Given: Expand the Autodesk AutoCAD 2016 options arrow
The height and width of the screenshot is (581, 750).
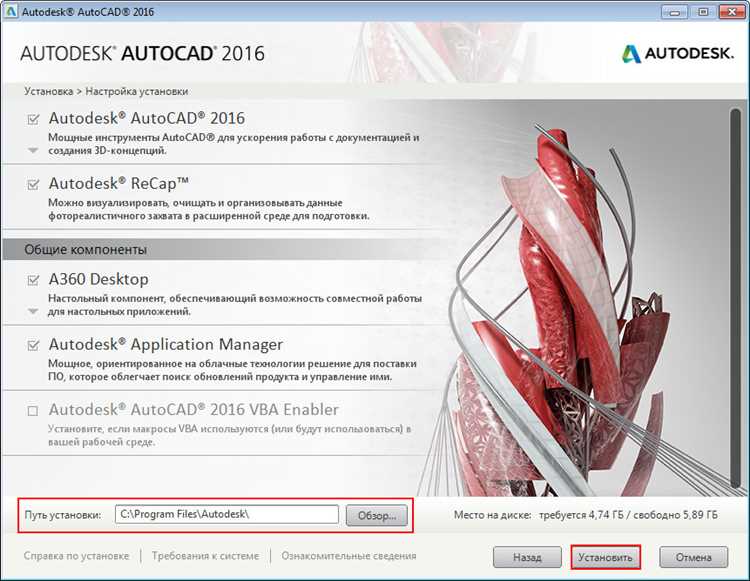Looking at the screenshot, I should 33,151.
